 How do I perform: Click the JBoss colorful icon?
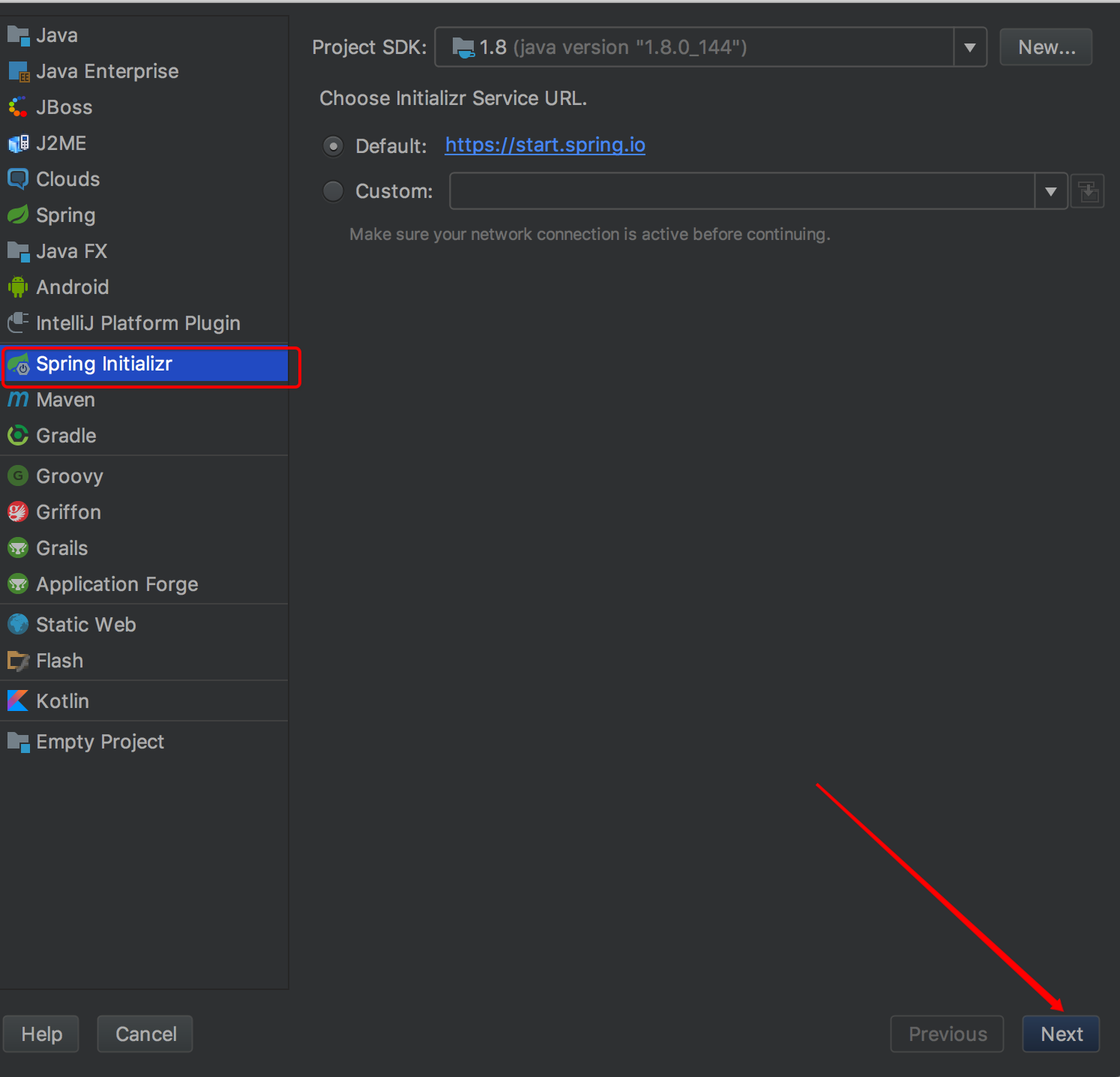pyautogui.click(x=18, y=107)
